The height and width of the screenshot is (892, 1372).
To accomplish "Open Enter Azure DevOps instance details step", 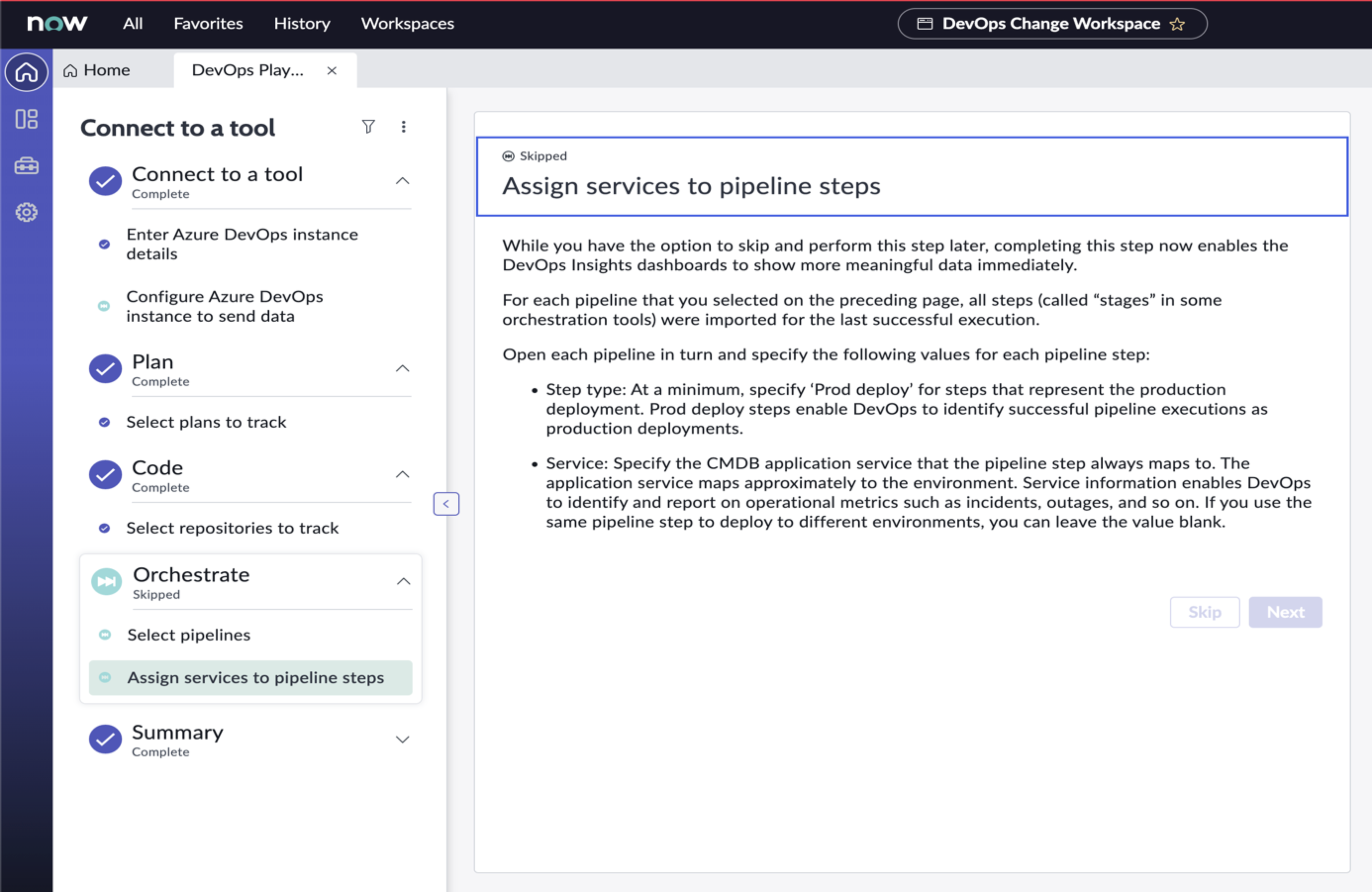I will point(242,244).
